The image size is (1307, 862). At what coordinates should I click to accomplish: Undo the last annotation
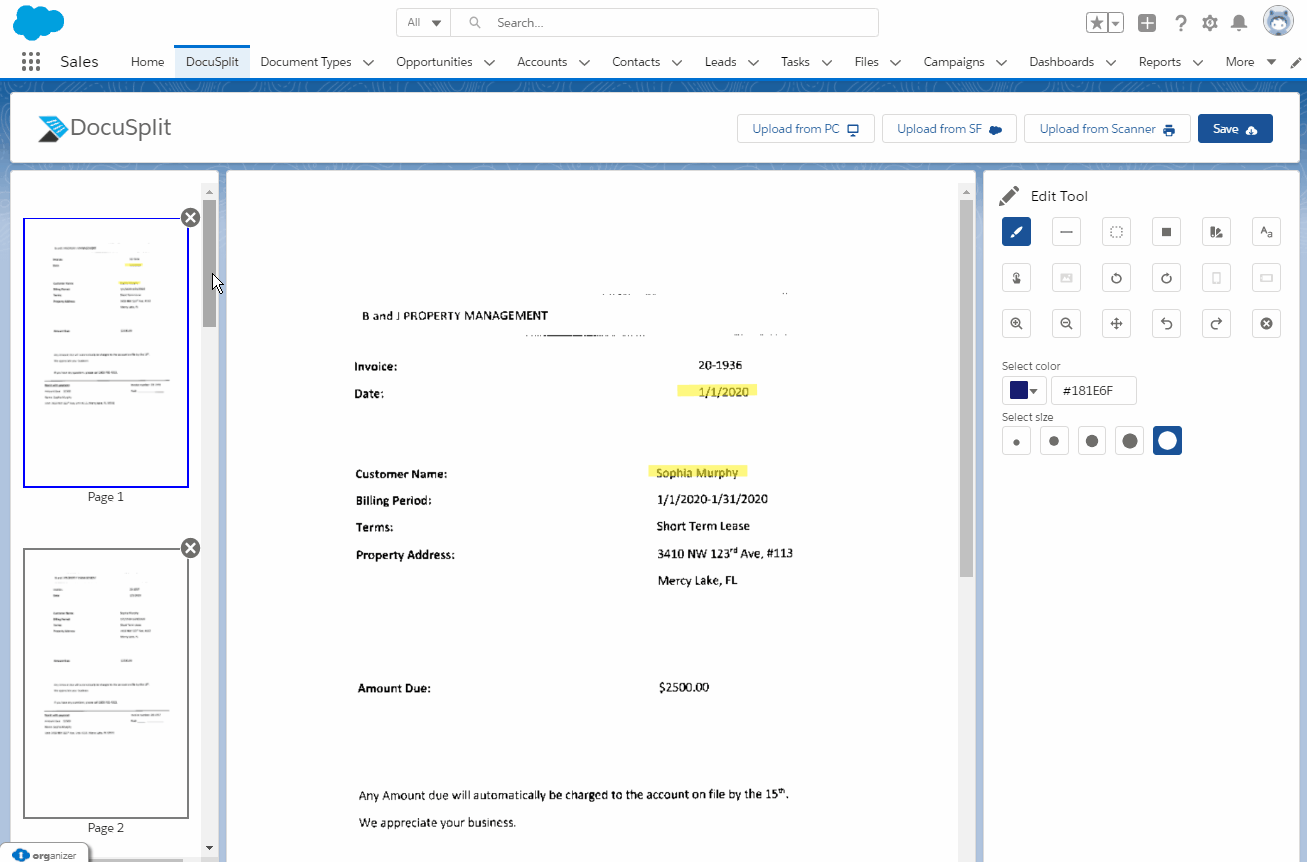coord(1166,323)
